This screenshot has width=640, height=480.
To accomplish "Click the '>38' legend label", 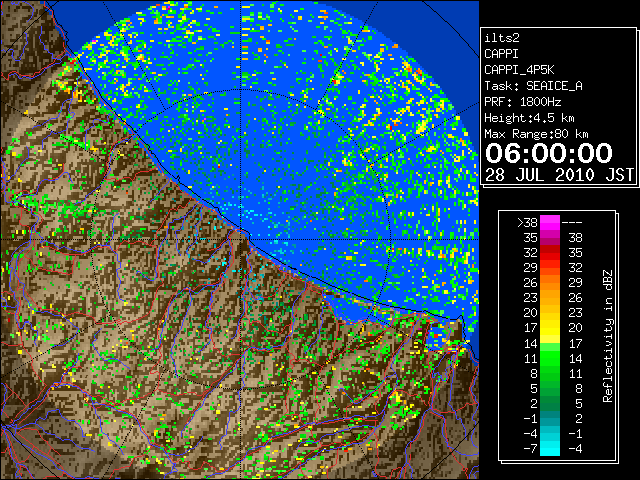I will click(x=527, y=222).
